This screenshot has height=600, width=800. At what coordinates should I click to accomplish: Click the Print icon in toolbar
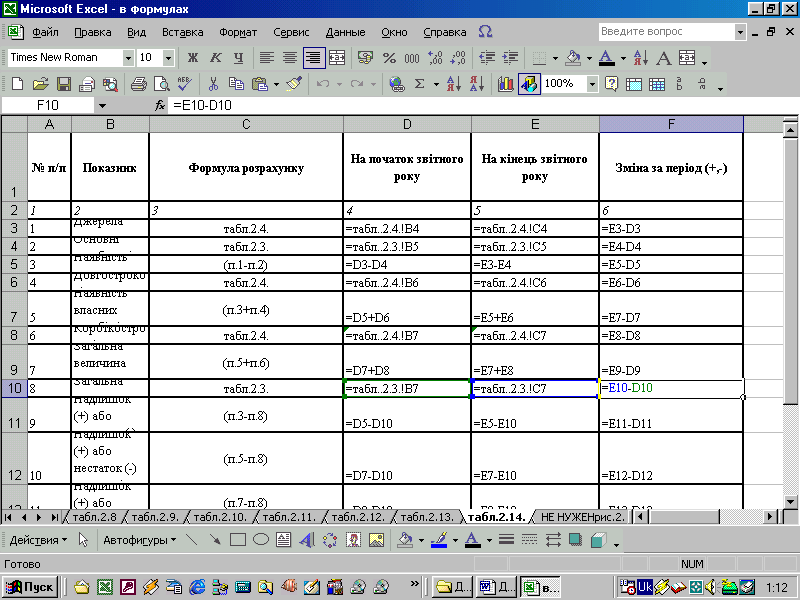[x=140, y=84]
